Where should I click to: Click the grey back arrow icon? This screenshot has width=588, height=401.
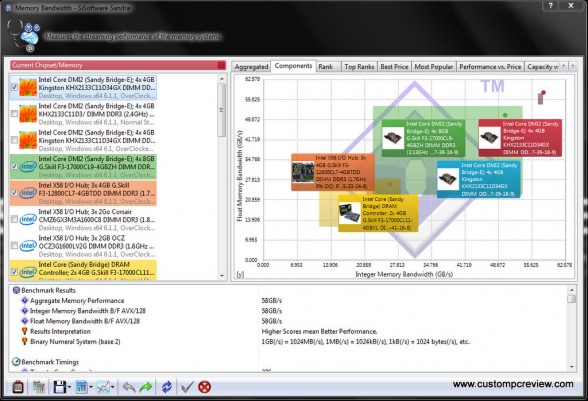[x=129, y=387]
